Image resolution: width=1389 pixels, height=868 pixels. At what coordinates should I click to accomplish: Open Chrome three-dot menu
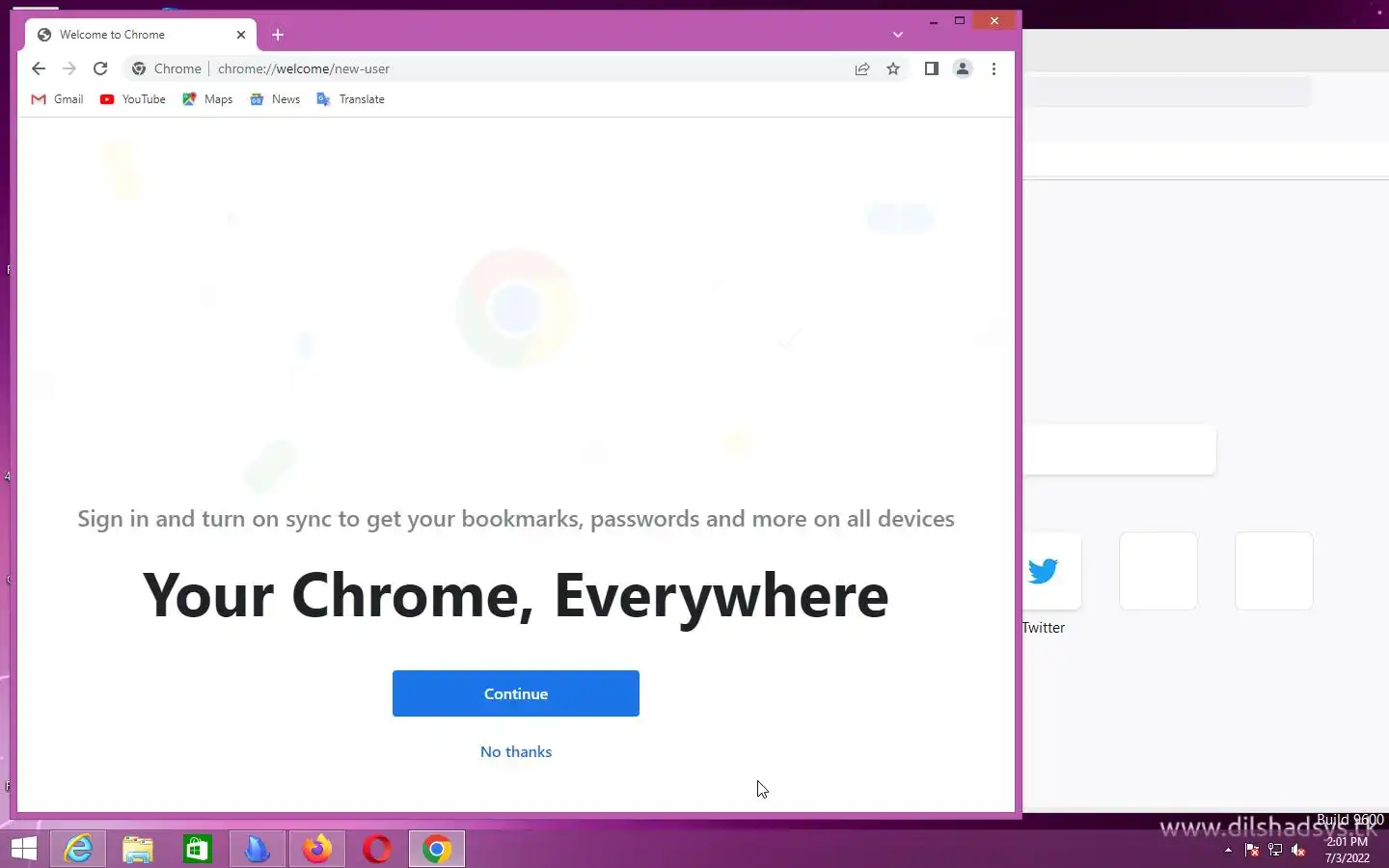tap(994, 68)
